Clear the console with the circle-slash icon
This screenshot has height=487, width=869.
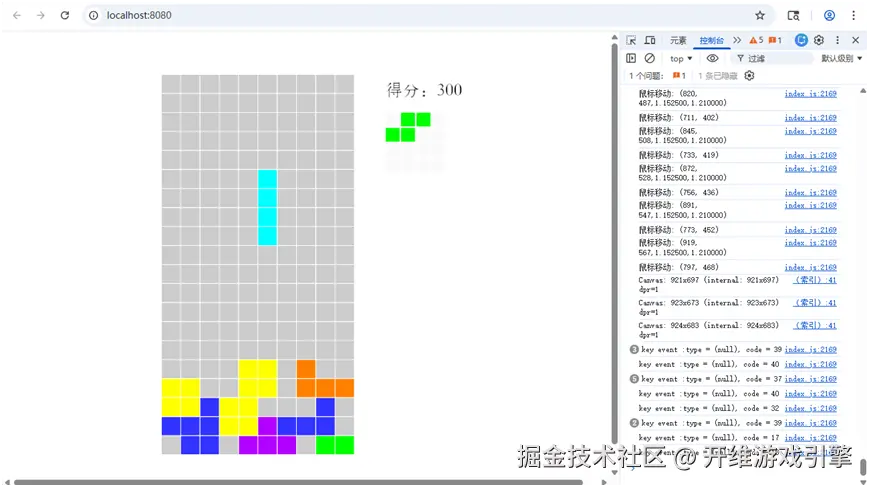(650, 58)
